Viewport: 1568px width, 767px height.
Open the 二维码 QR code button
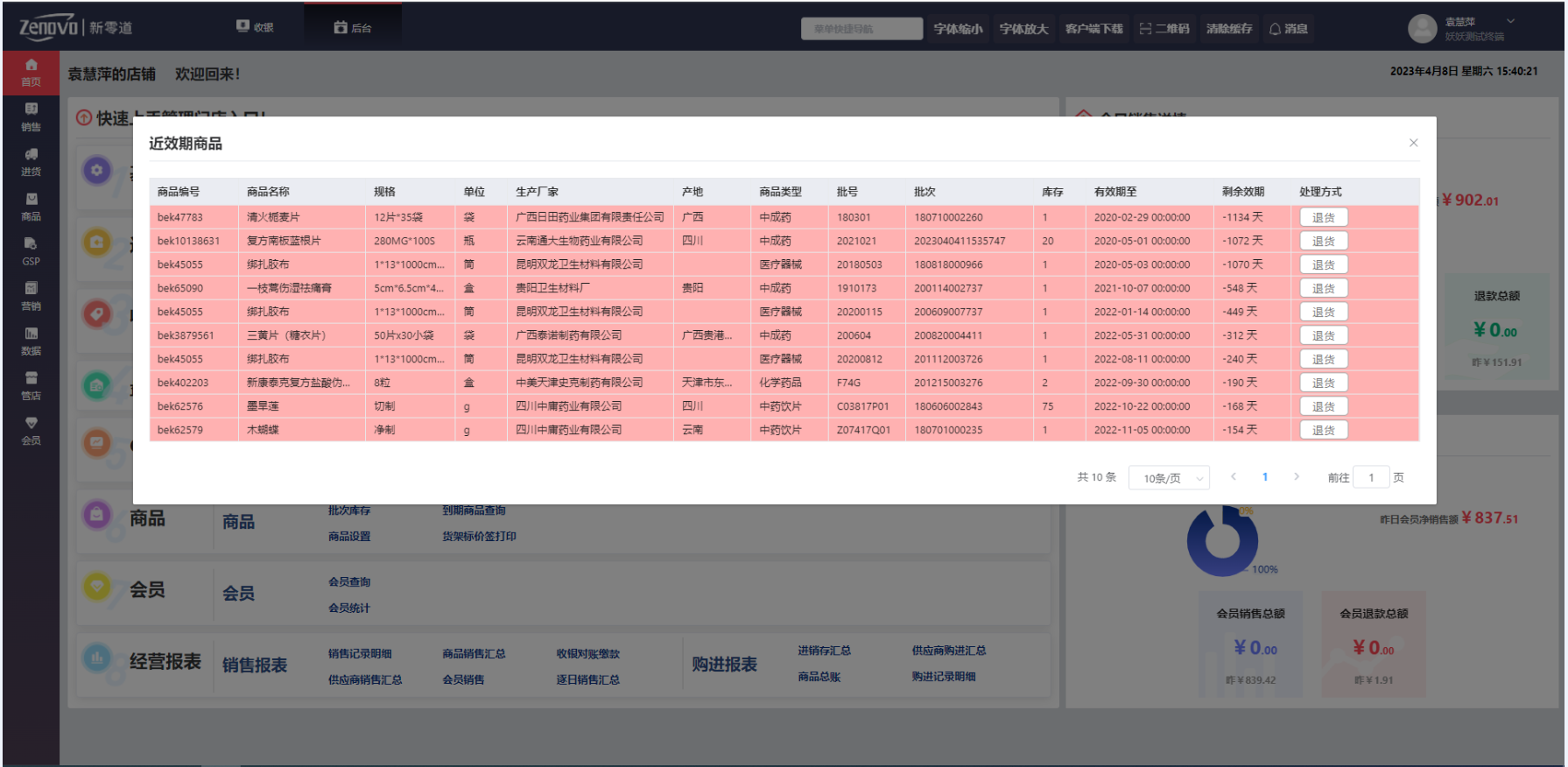click(1164, 29)
